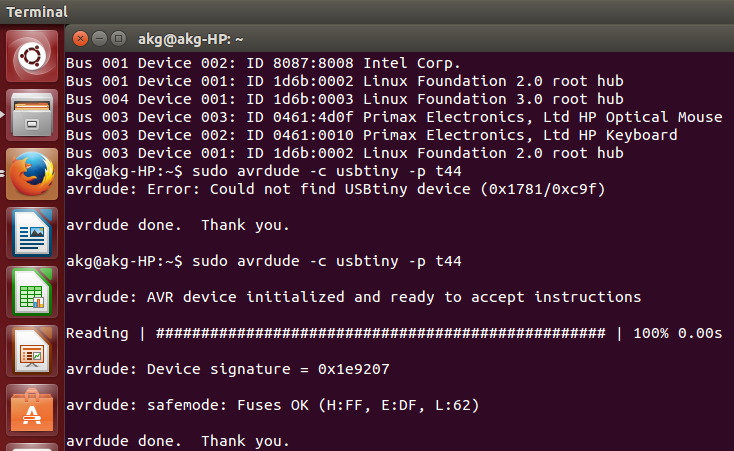Launch Firefox web browser
Viewport: 734px width, 451px height.
click(x=32, y=173)
